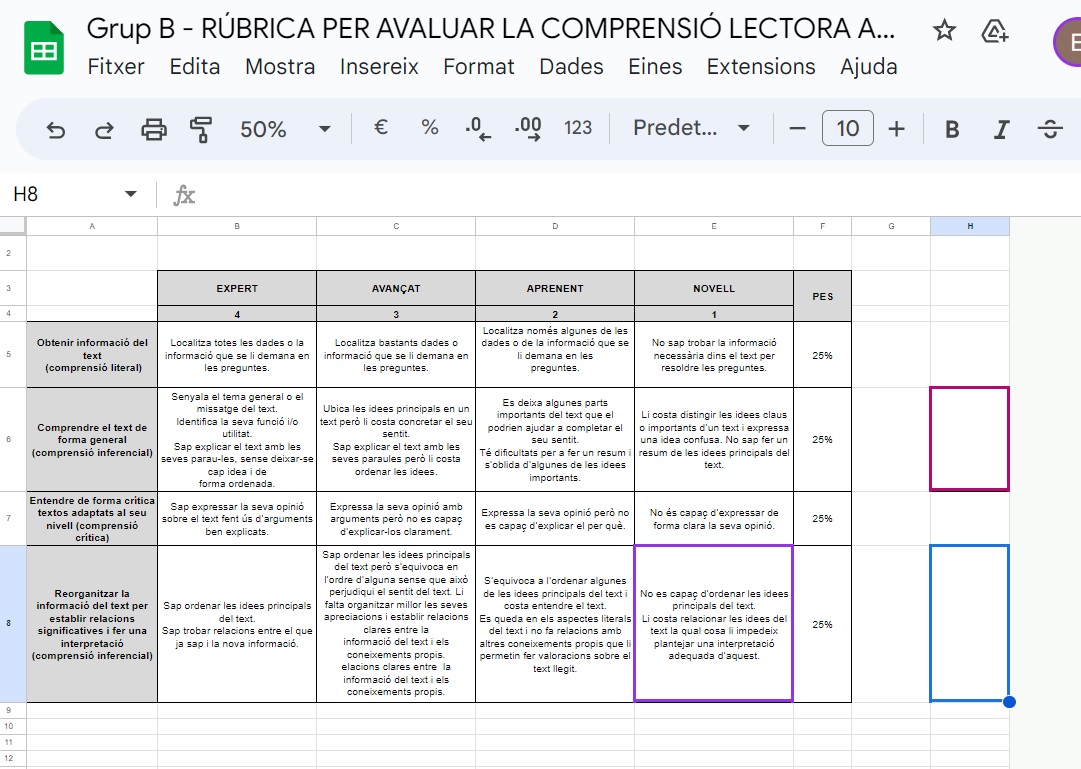The width and height of the screenshot is (1081, 769).
Task: Click the formula bar fx field
Action: 184,194
